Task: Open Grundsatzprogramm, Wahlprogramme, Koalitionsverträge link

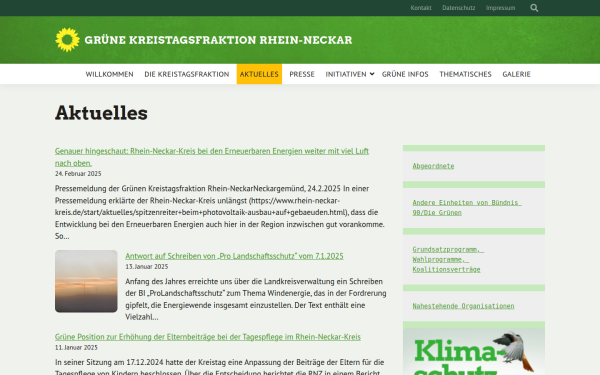Action: pyautogui.click(x=448, y=259)
